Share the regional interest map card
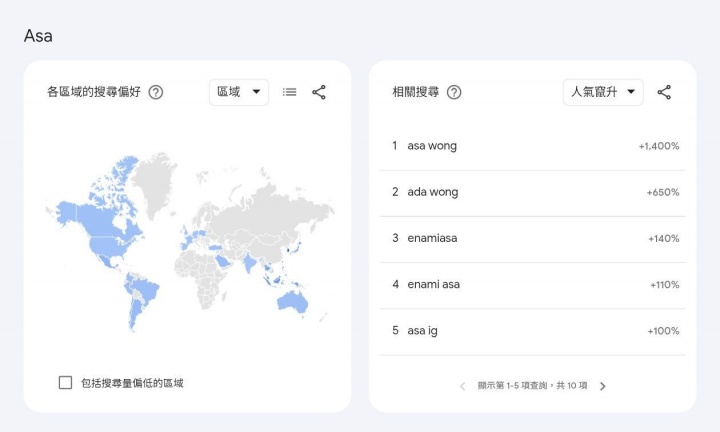The width and height of the screenshot is (720, 432). [319, 92]
